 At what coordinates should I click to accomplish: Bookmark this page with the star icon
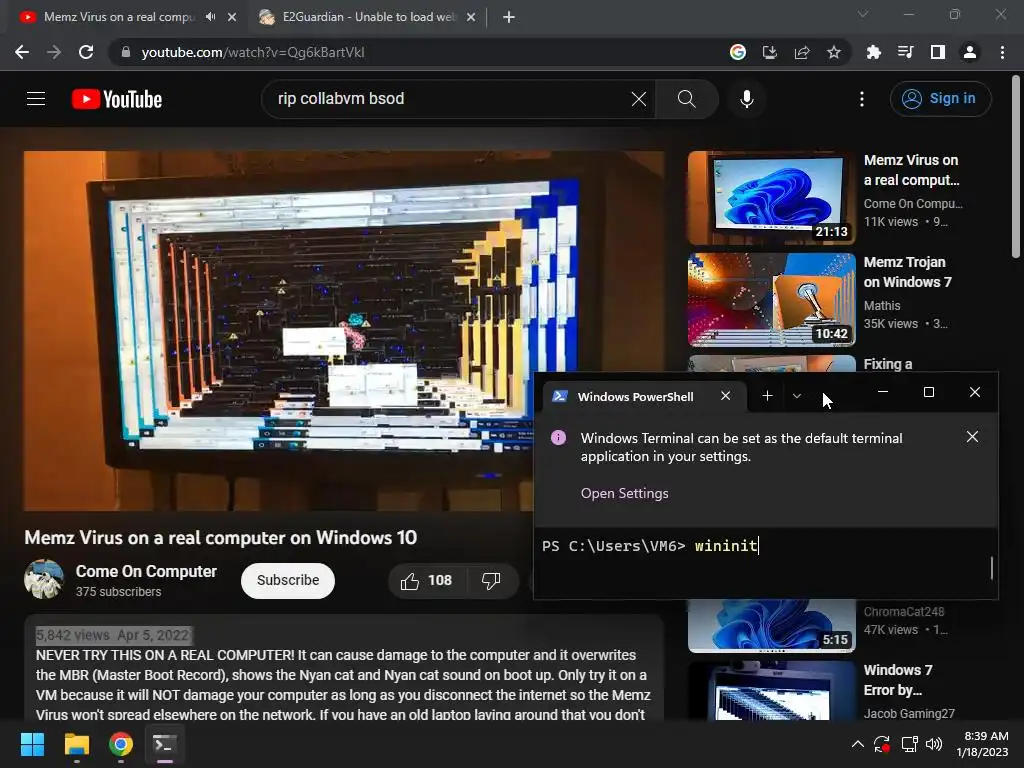[834, 52]
